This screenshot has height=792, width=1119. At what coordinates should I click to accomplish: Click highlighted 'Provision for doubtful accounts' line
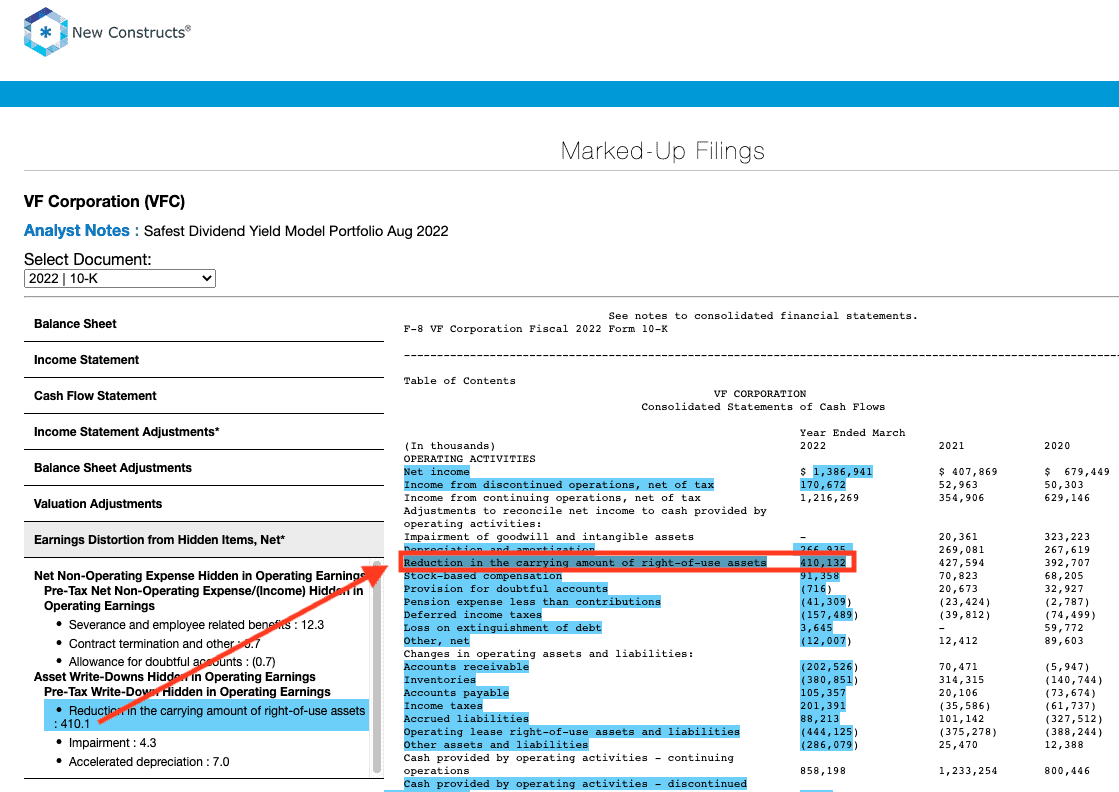(x=506, y=589)
